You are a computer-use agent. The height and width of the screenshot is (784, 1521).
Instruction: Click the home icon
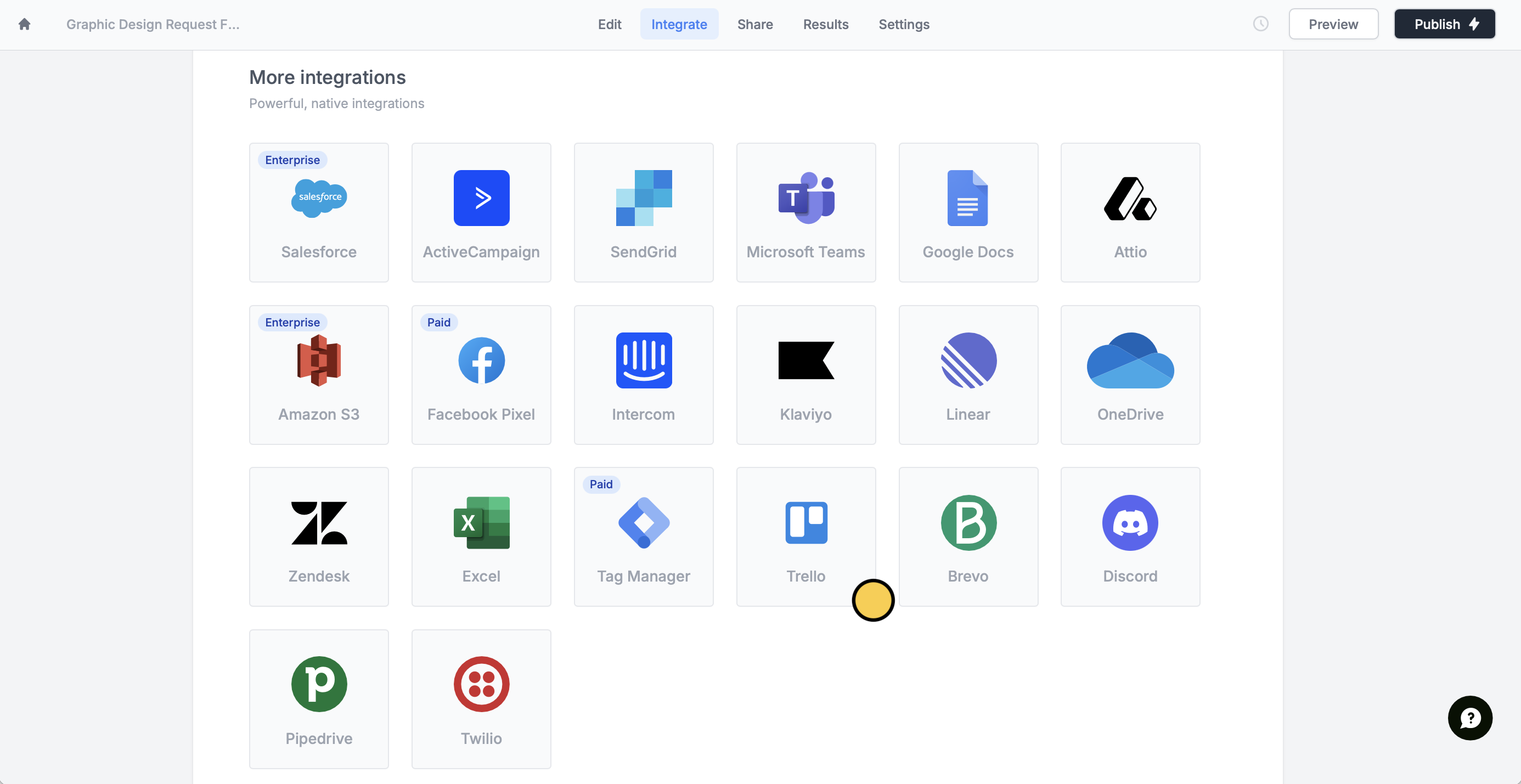pos(24,24)
